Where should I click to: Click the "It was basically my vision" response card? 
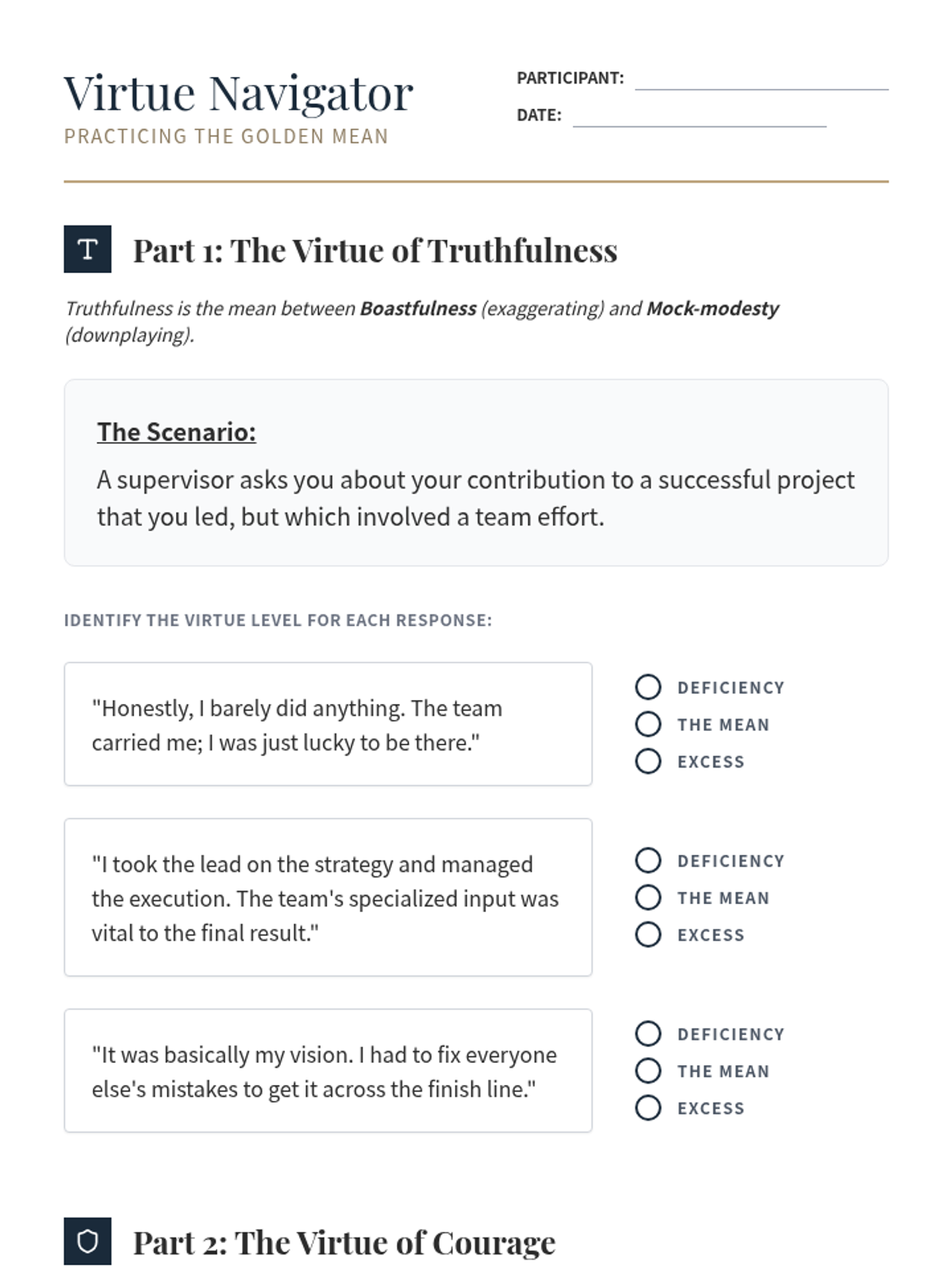tap(328, 1071)
